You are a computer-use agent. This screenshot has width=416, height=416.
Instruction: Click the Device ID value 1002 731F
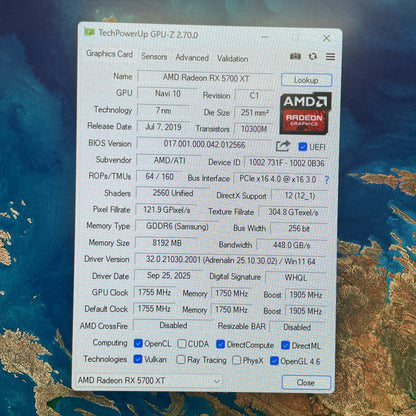pos(286,163)
